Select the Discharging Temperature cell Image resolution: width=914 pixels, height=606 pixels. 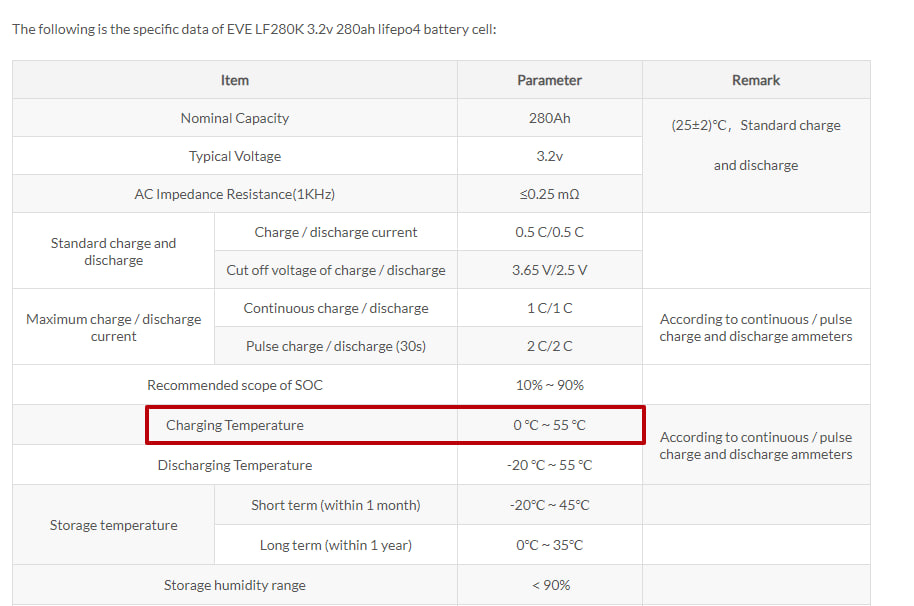tap(234, 465)
